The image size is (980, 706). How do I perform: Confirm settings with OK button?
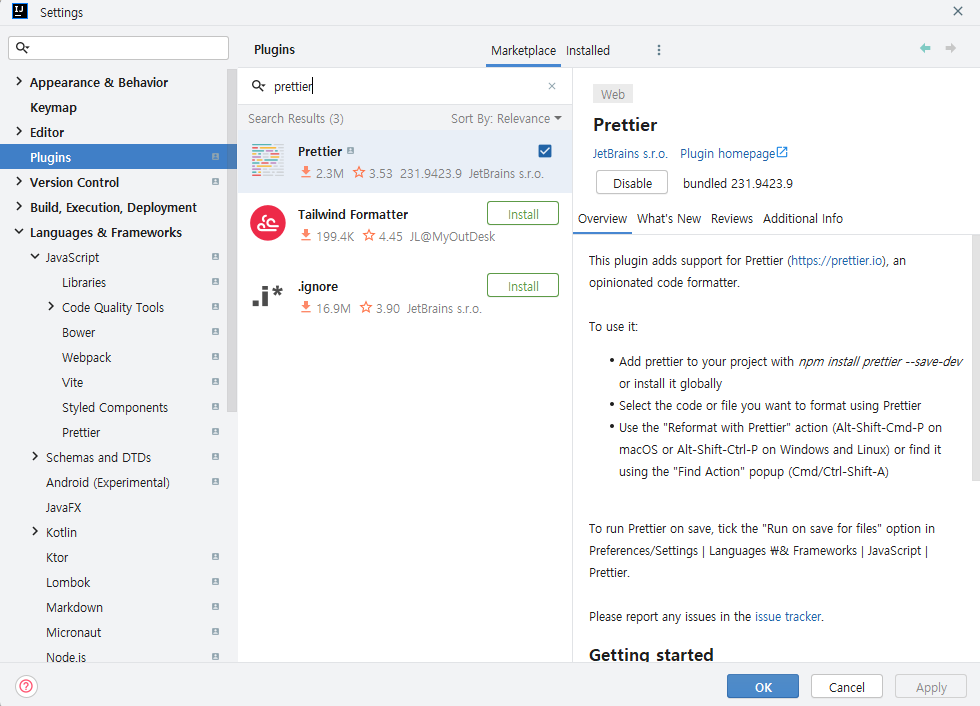click(762, 687)
